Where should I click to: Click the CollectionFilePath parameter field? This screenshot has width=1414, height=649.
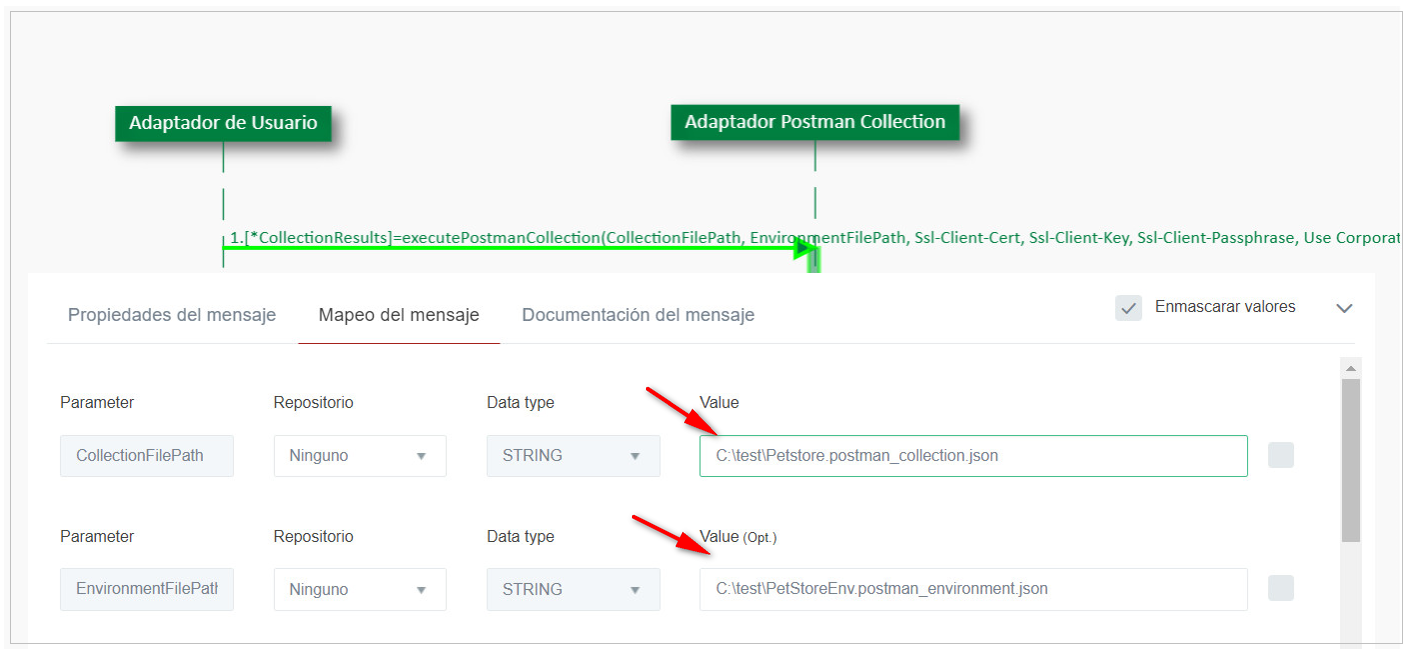[147, 456]
